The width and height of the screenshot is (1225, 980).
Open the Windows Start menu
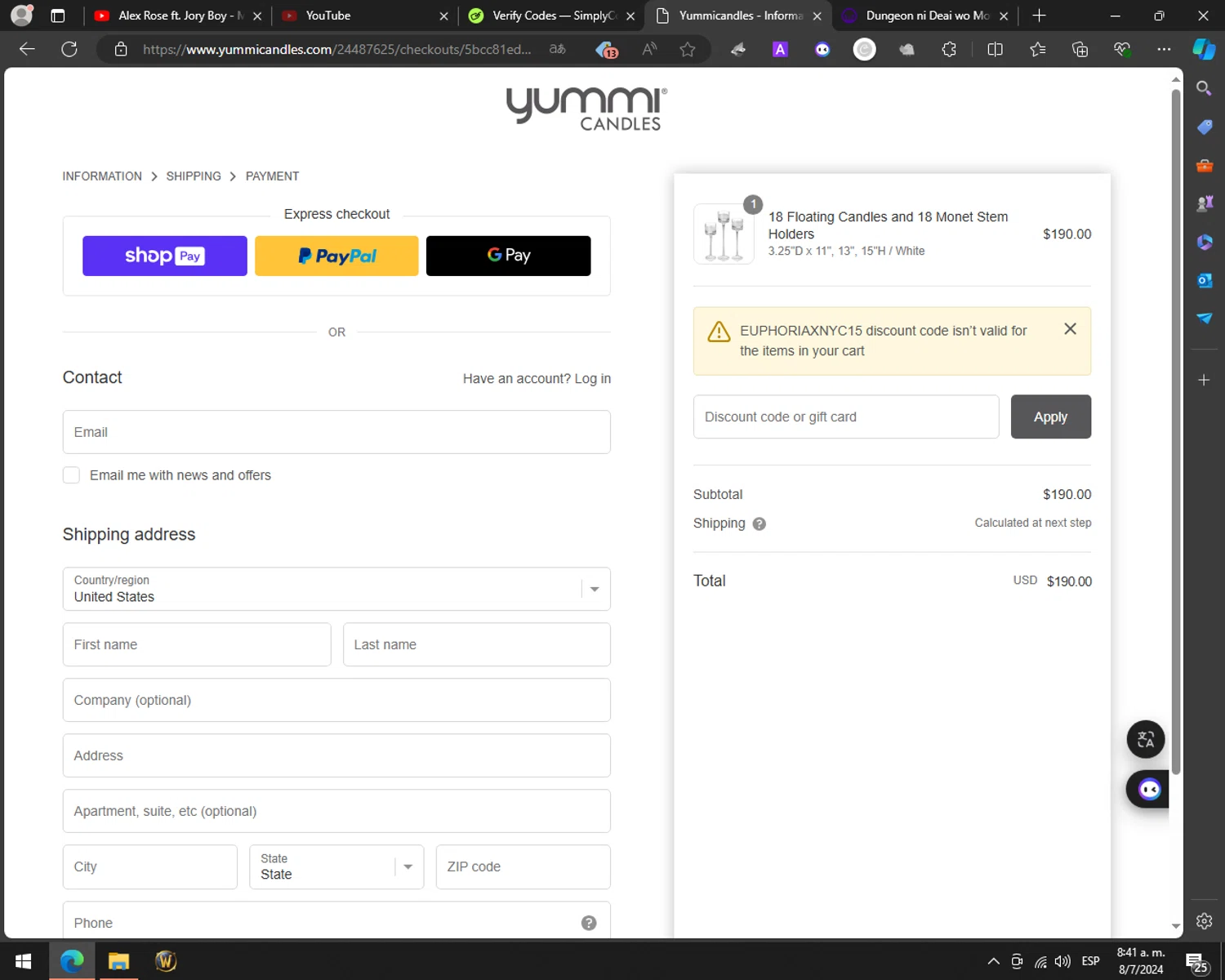[23, 961]
